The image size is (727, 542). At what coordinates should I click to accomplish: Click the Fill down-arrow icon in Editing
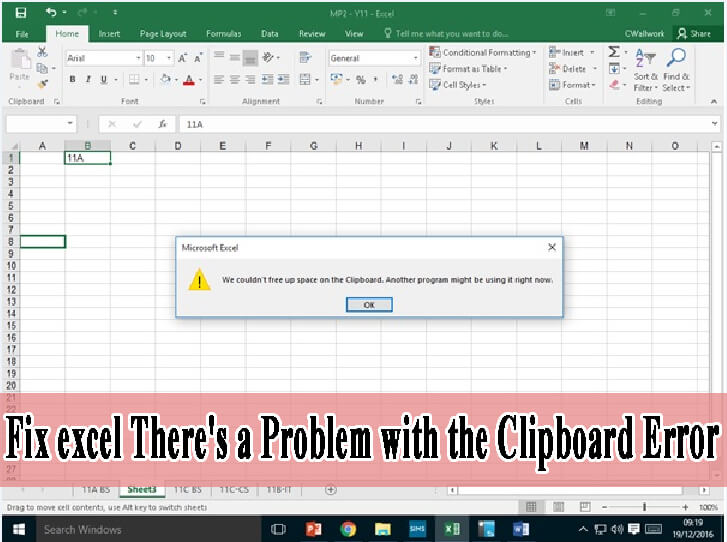(614, 69)
